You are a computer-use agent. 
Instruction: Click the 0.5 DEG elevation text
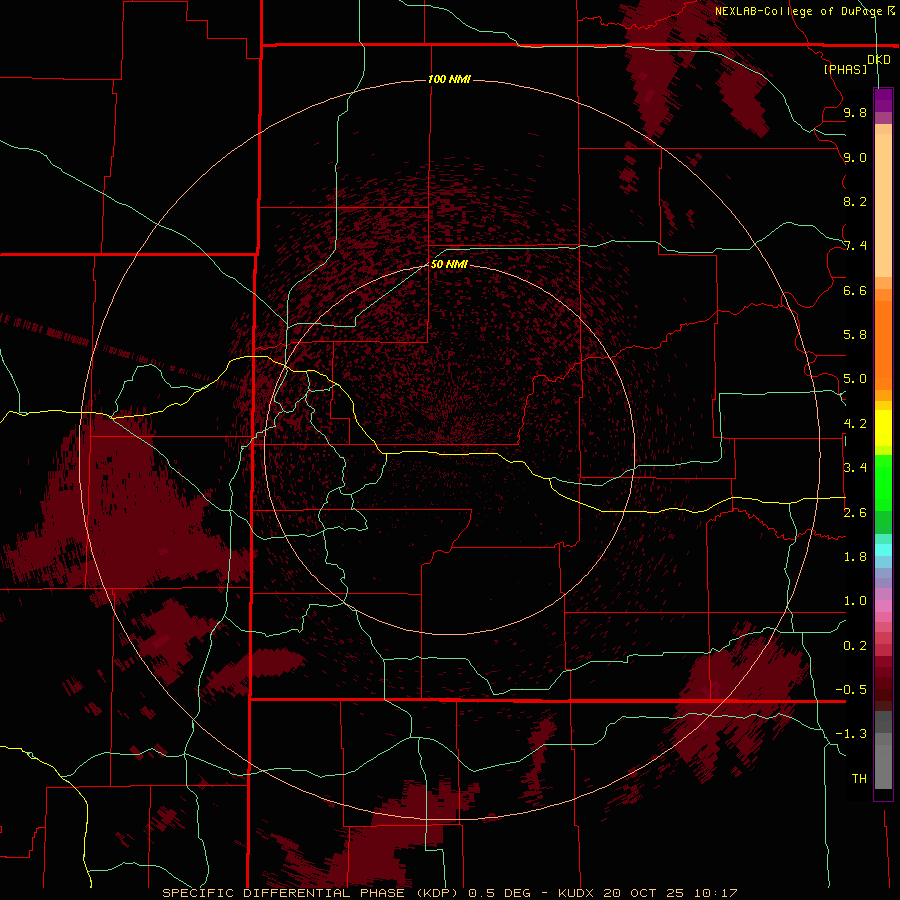click(498, 893)
